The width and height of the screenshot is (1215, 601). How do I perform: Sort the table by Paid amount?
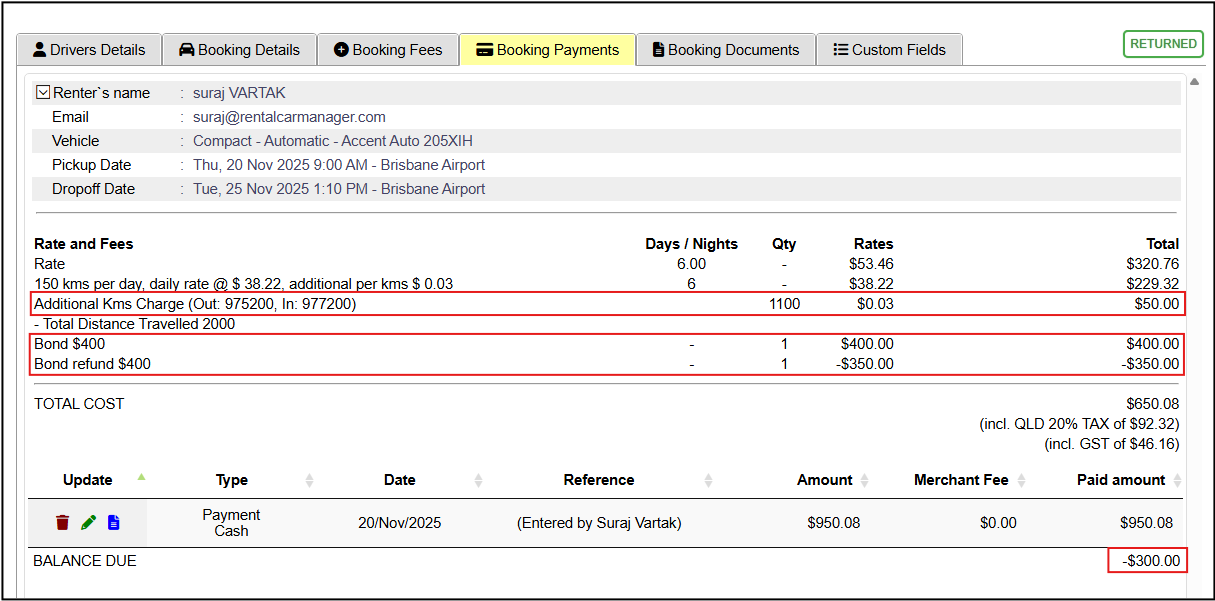point(1120,480)
